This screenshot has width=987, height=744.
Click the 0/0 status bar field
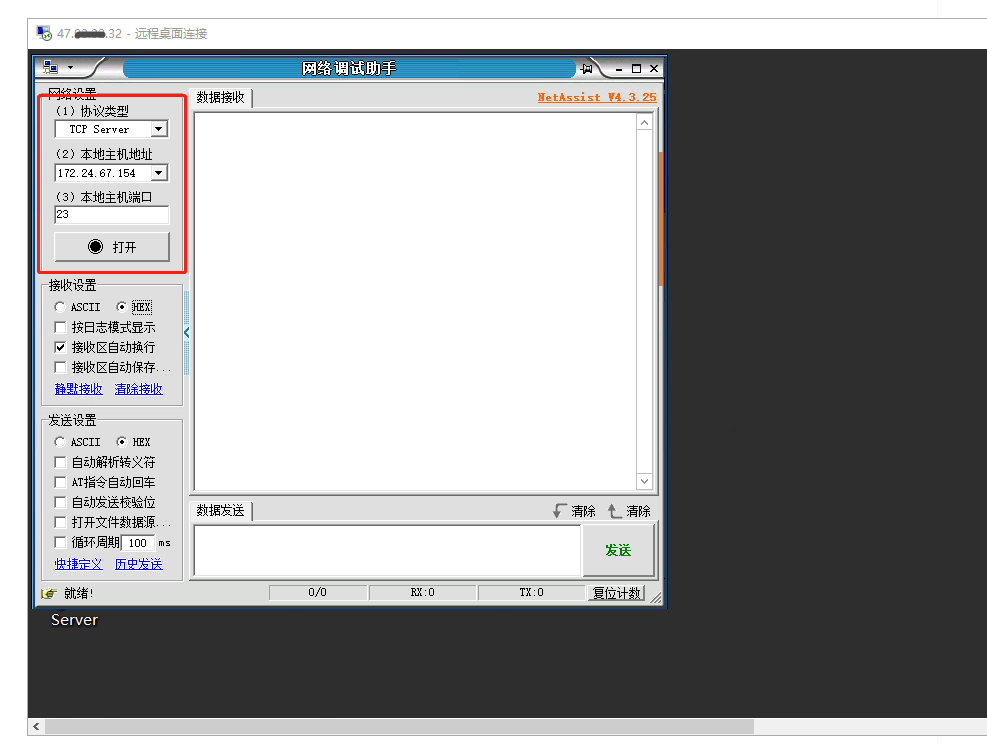[318, 592]
